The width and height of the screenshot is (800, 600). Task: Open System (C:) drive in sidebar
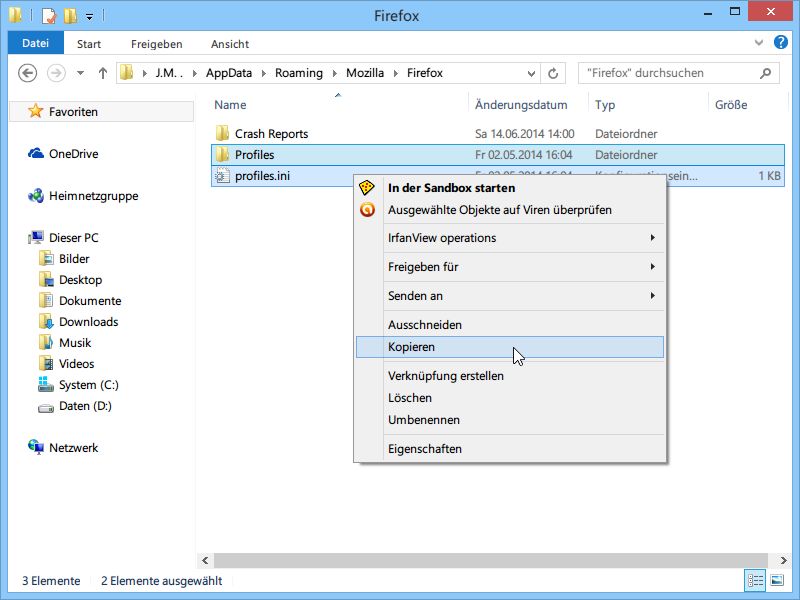pyautogui.click(x=88, y=385)
